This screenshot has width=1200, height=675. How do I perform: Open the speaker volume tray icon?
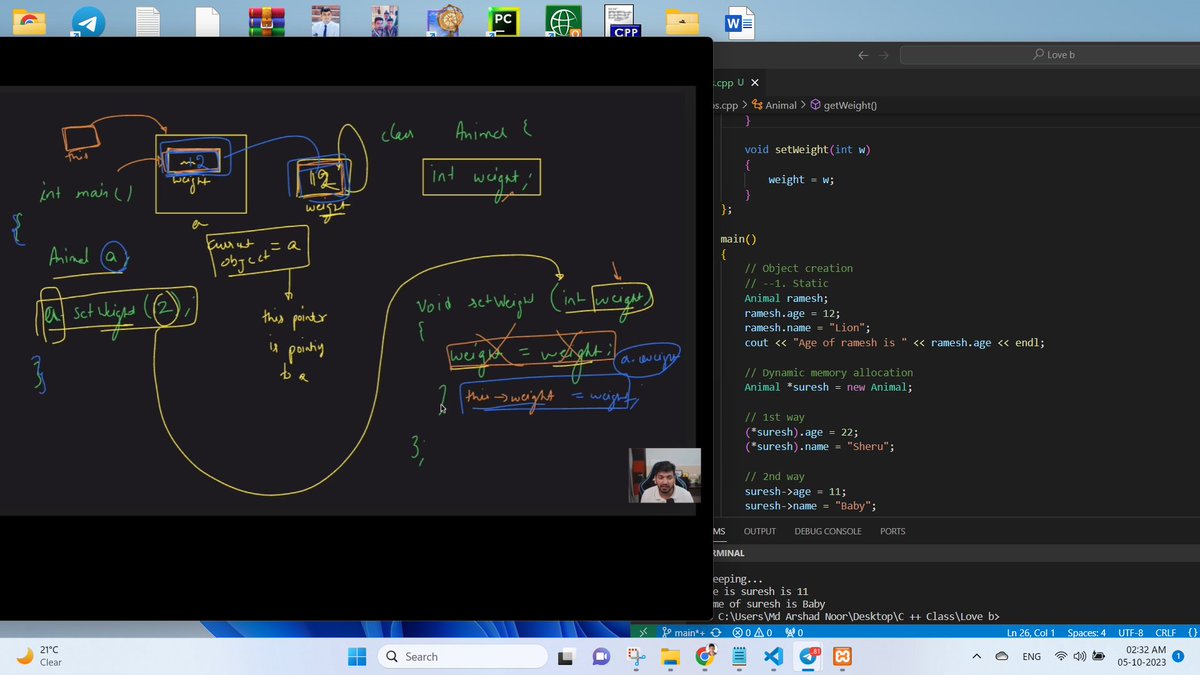coord(1080,657)
